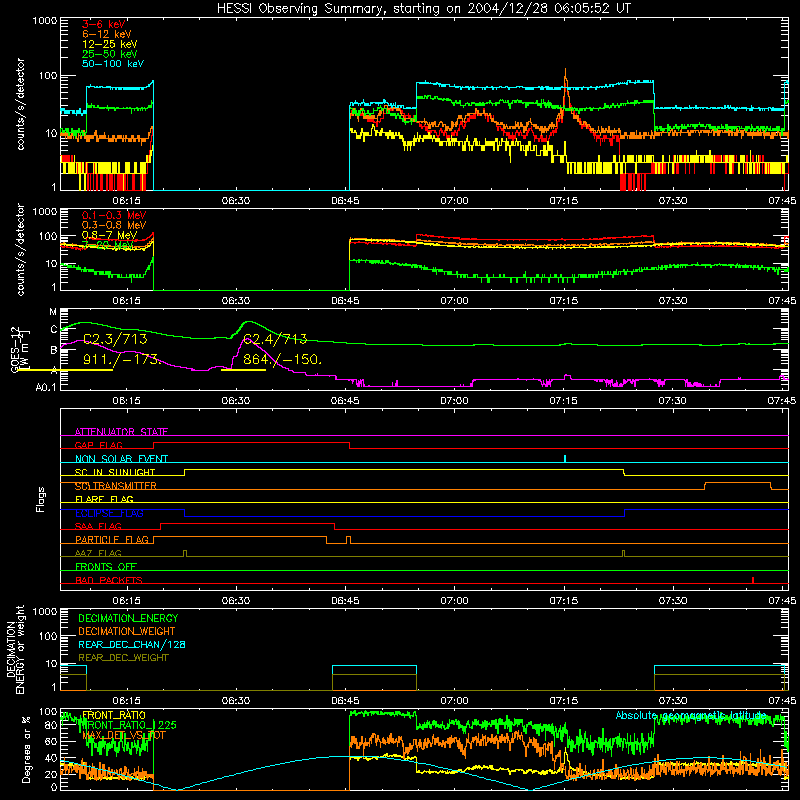This screenshot has height=800, width=800.
Task: Click the Degrees or % axis label
Action: (27, 749)
